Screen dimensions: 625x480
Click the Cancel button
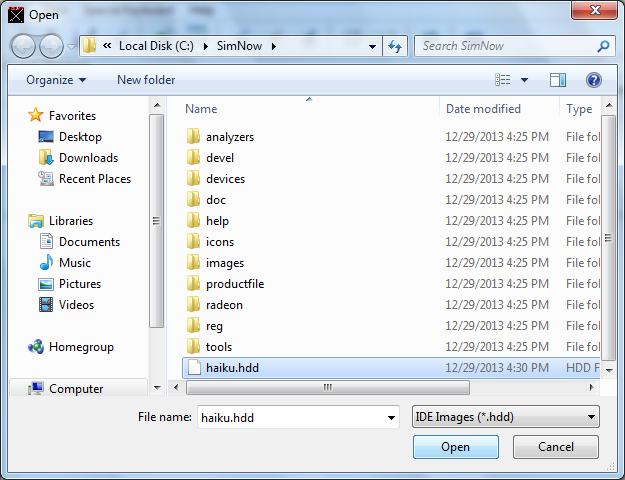coord(556,447)
